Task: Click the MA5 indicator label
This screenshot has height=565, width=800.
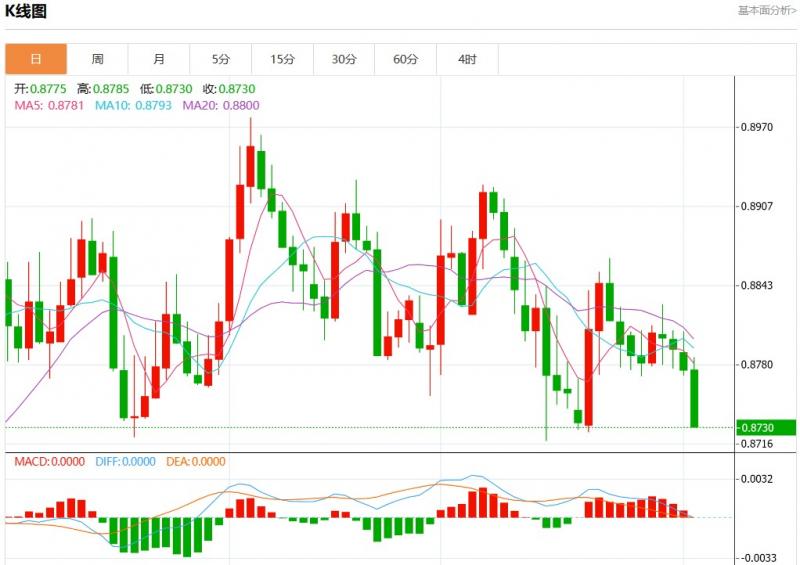Action: tap(47, 105)
